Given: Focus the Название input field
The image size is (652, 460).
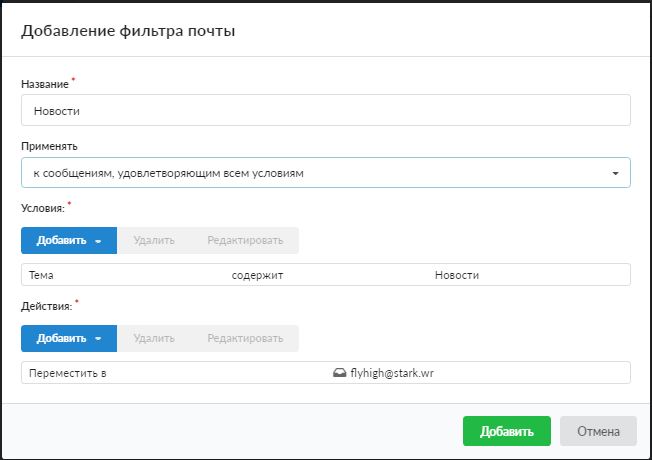Looking at the screenshot, I should [325, 111].
